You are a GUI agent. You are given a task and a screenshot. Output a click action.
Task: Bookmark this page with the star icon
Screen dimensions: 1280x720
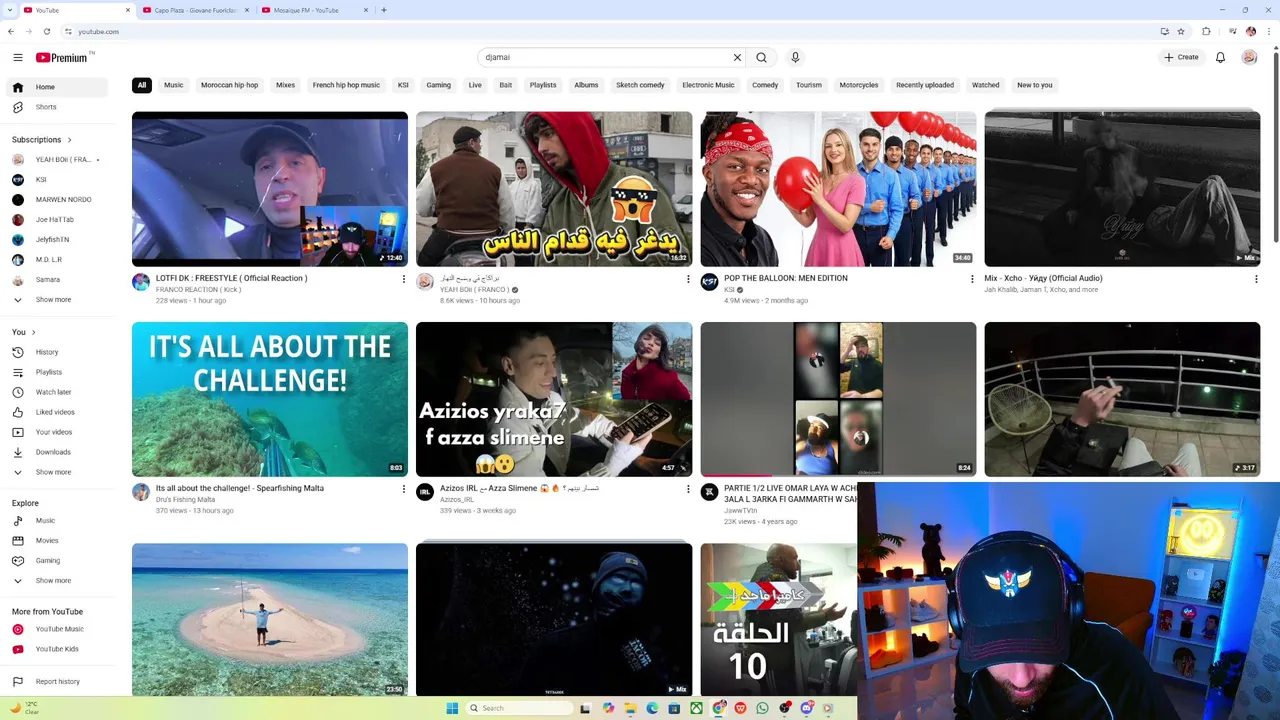click(1181, 31)
